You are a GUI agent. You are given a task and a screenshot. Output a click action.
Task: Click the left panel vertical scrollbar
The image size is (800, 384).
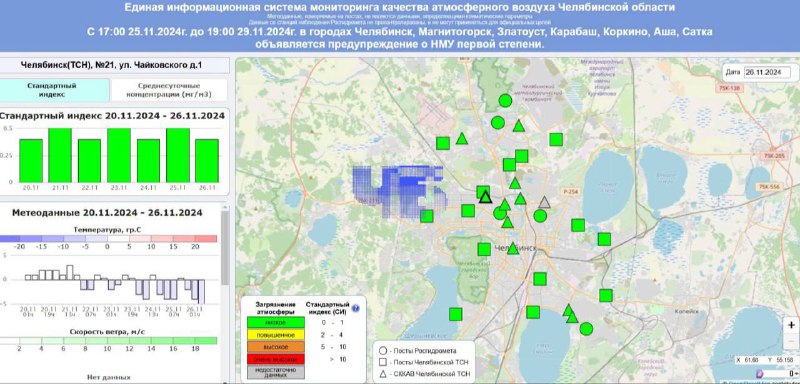pyautogui.click(x=225, y=248)
